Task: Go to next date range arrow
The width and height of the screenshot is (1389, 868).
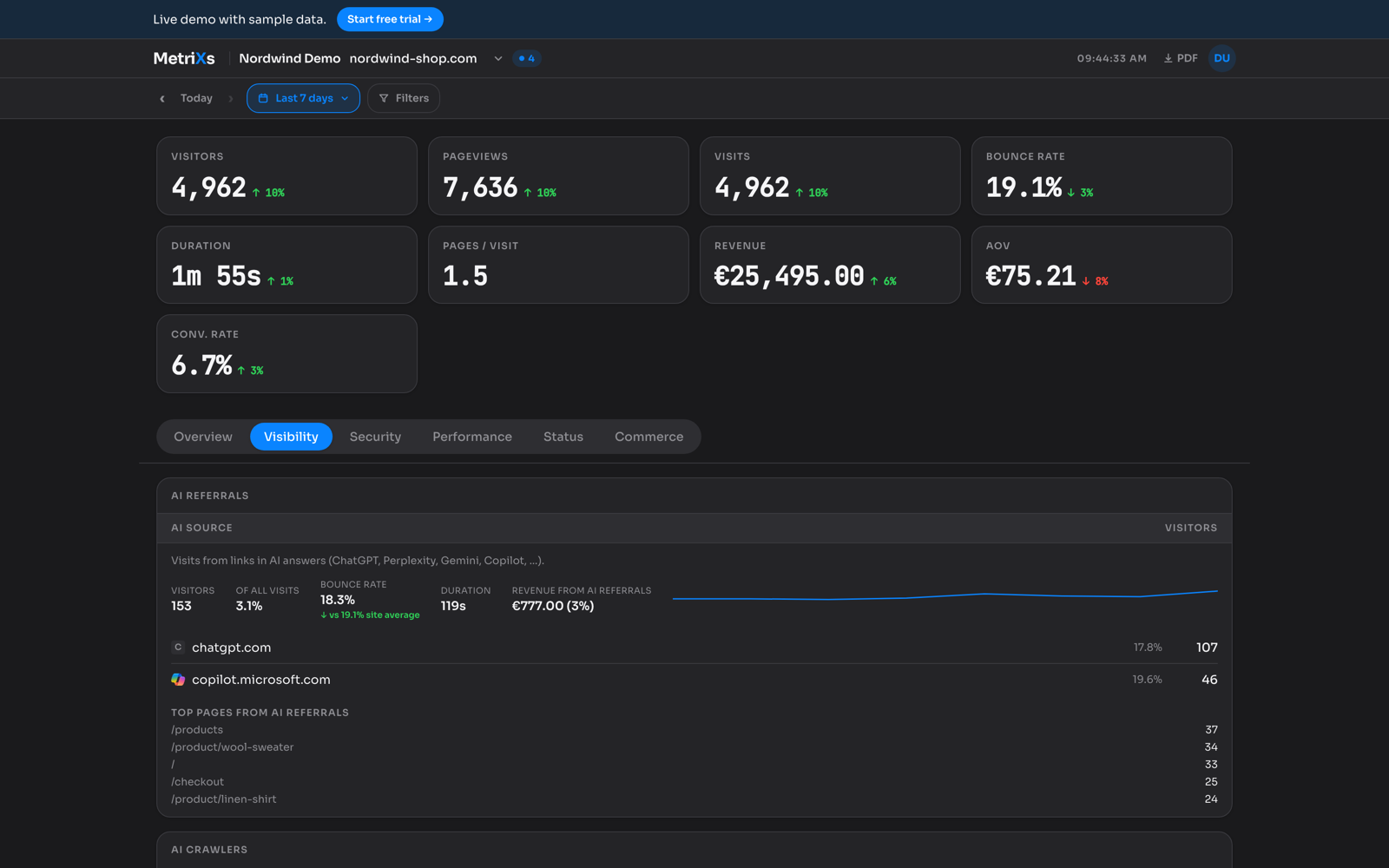Action: [x=231, y=99]
